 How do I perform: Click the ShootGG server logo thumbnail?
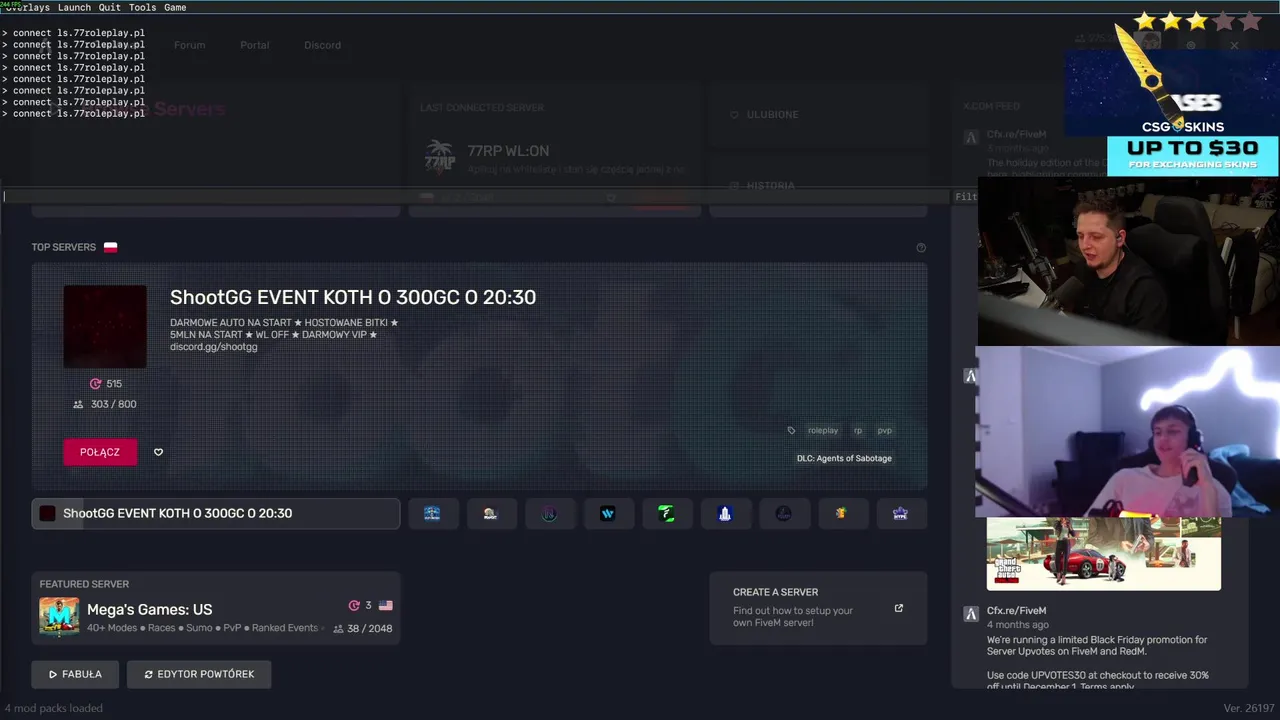point(105,326)
